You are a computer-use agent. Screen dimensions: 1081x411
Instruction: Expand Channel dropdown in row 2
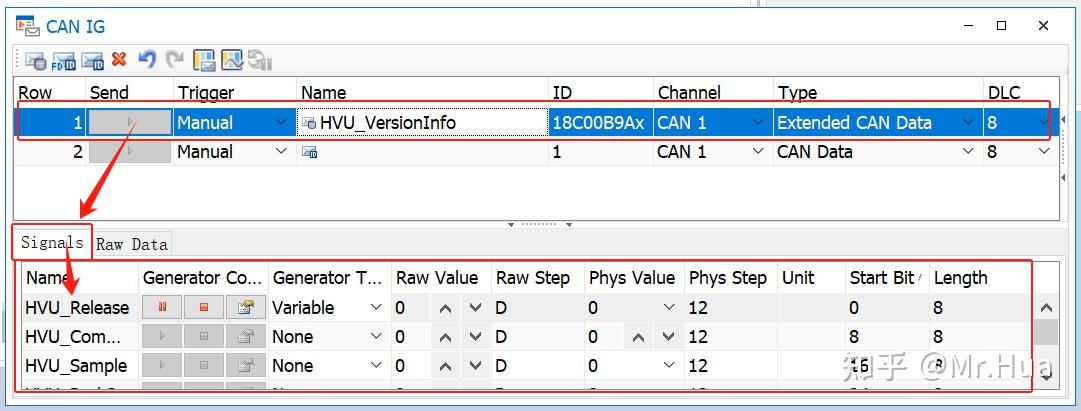757,152
